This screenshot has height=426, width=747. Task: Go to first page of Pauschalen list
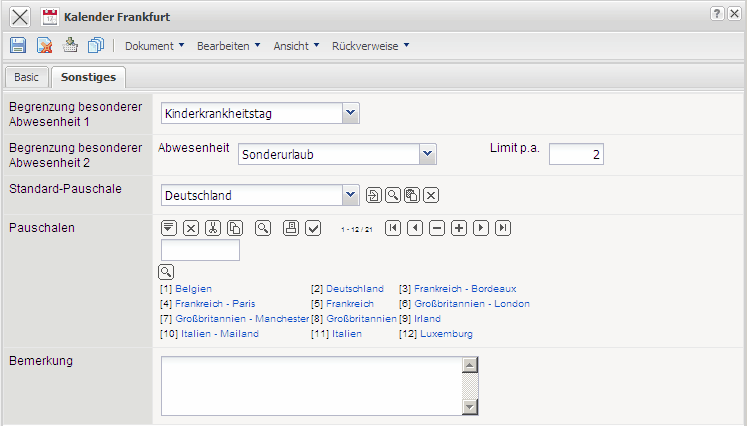tap(393, 228)
